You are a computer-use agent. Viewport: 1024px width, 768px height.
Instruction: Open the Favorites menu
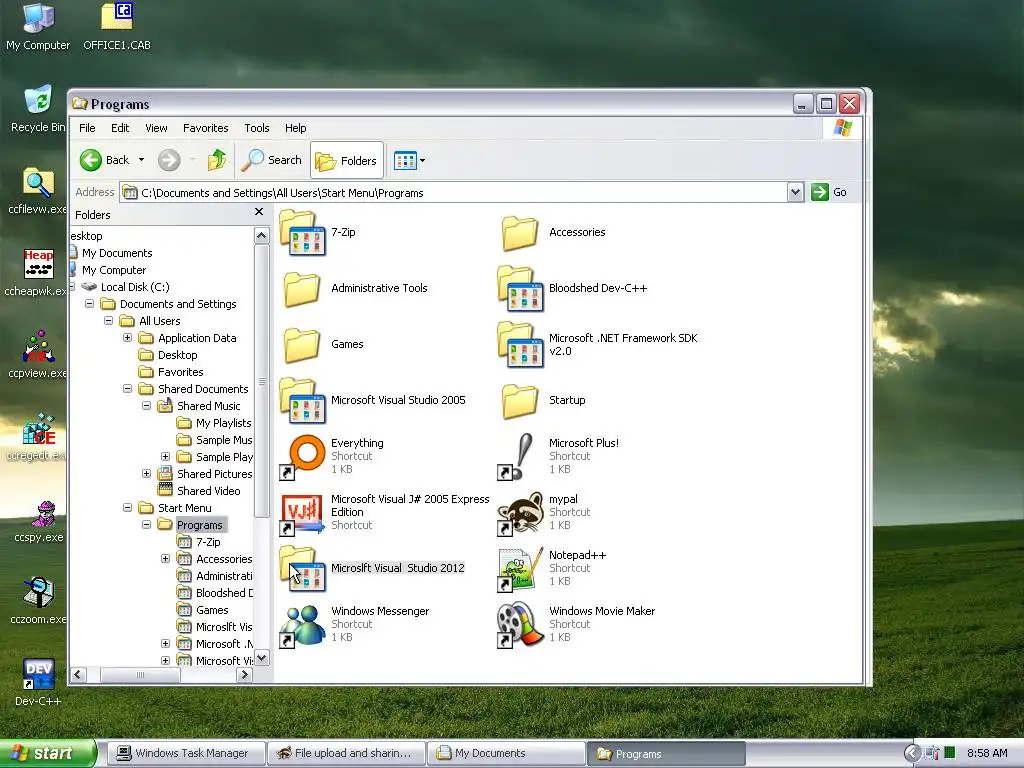(206, 128)
